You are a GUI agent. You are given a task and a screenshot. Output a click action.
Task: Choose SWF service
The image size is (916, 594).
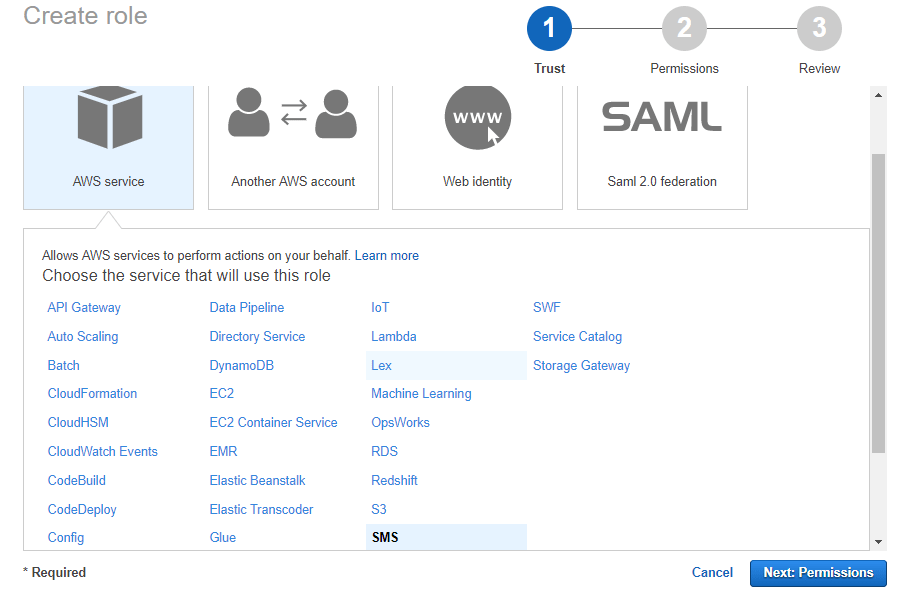(x=547, y=308)
